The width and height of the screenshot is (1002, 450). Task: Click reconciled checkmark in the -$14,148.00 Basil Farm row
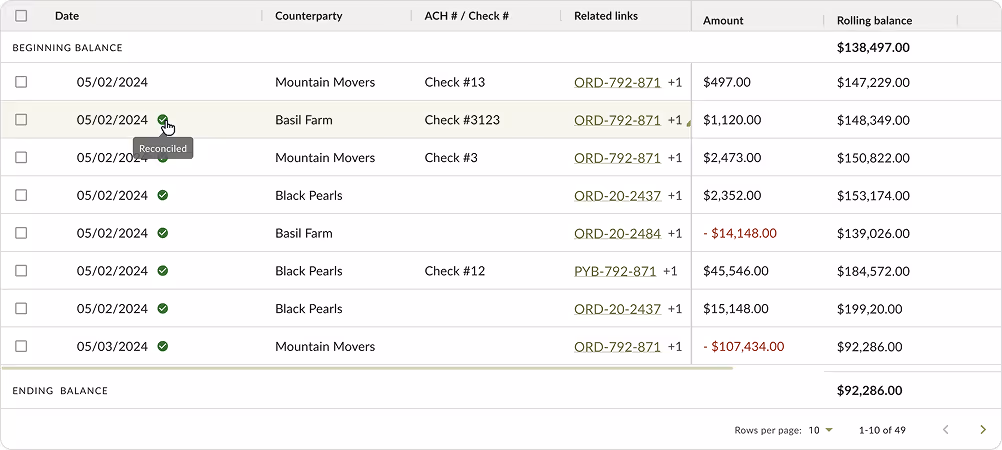pyautogui.click(x=163, y=233)
